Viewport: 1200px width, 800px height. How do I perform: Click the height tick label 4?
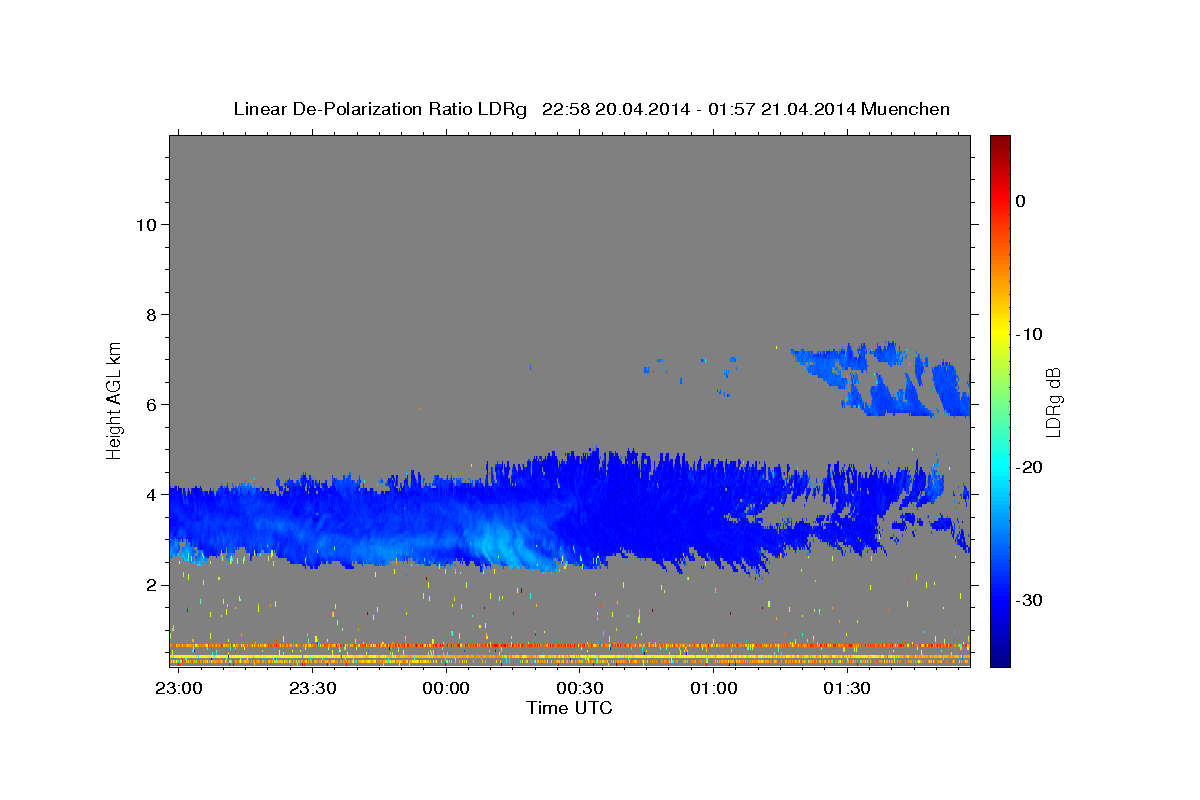tap(152, 494)
